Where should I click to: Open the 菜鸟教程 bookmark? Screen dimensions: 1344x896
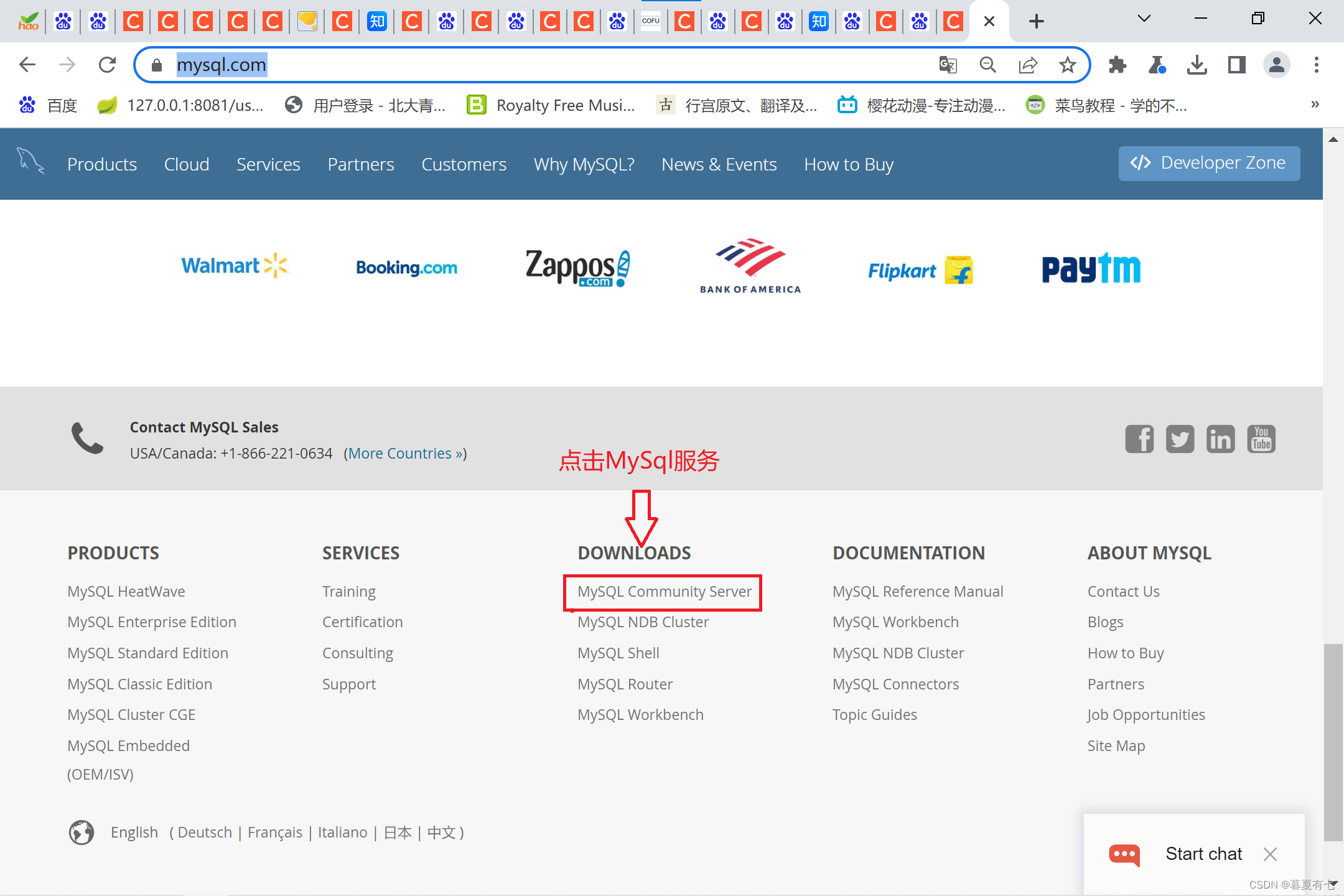click(x=1106, y=105)
